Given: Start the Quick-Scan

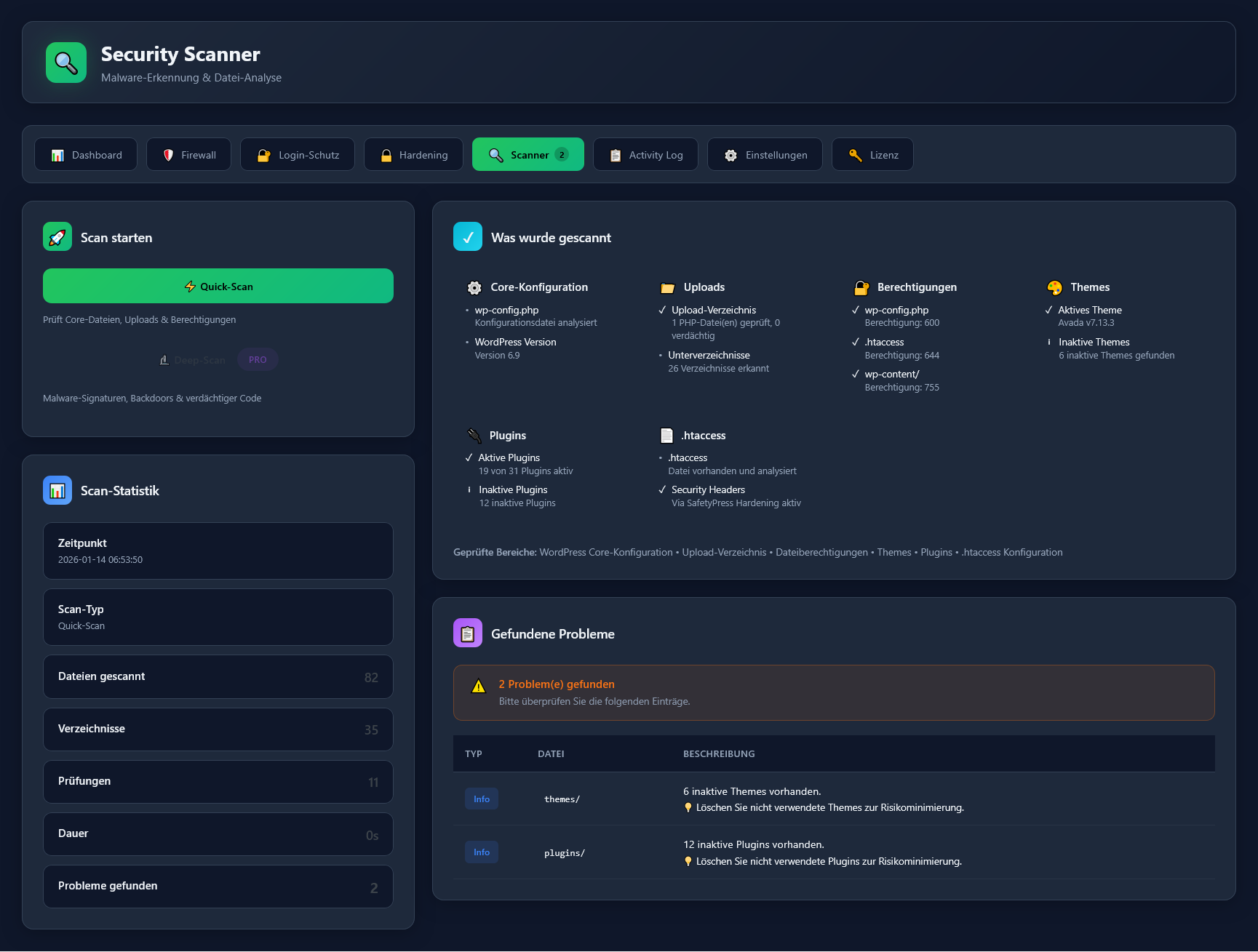Looking at the screenshot, I should (x=218, y=286).
